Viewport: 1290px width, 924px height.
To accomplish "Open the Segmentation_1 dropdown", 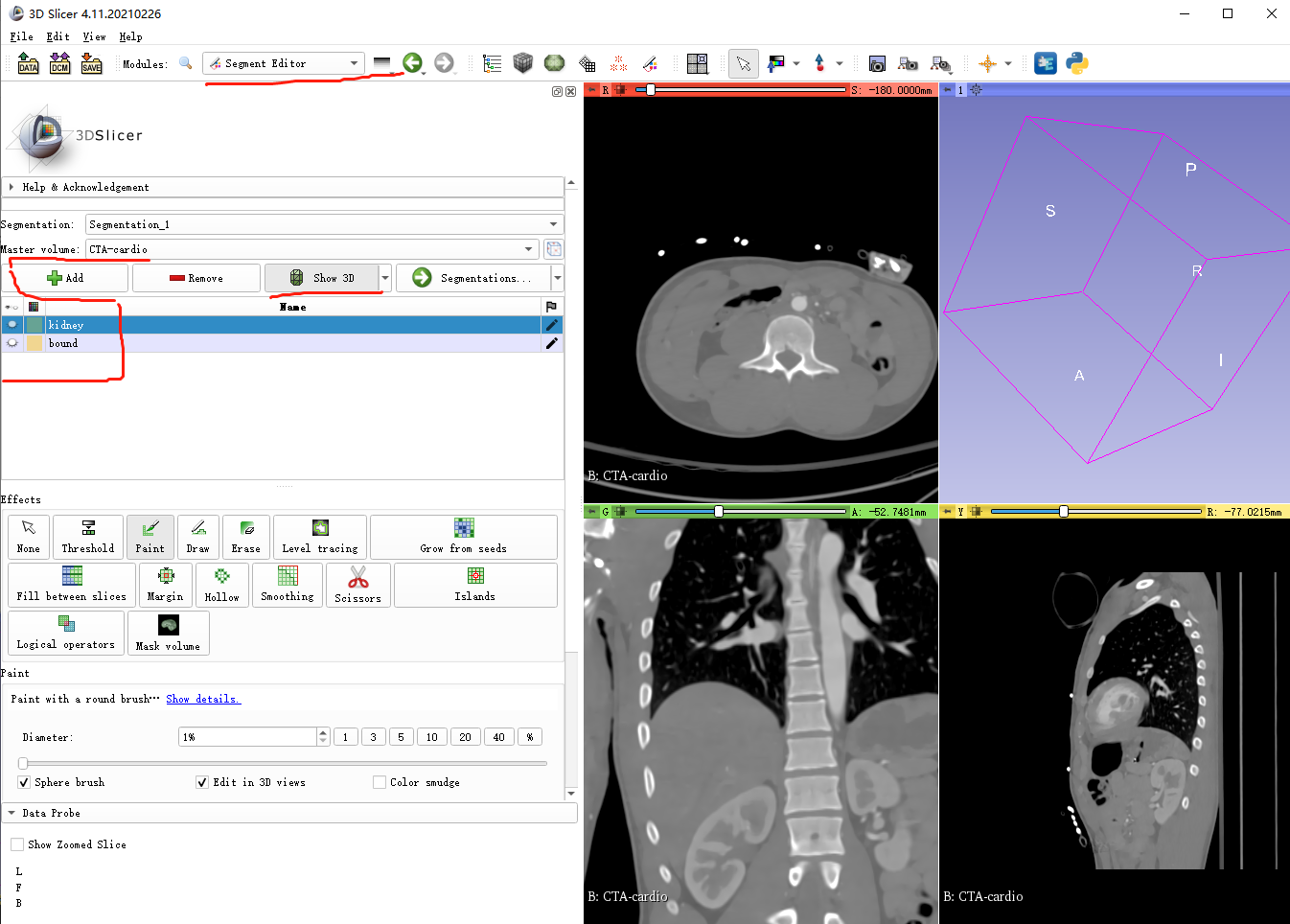I will tap(324, 224).
